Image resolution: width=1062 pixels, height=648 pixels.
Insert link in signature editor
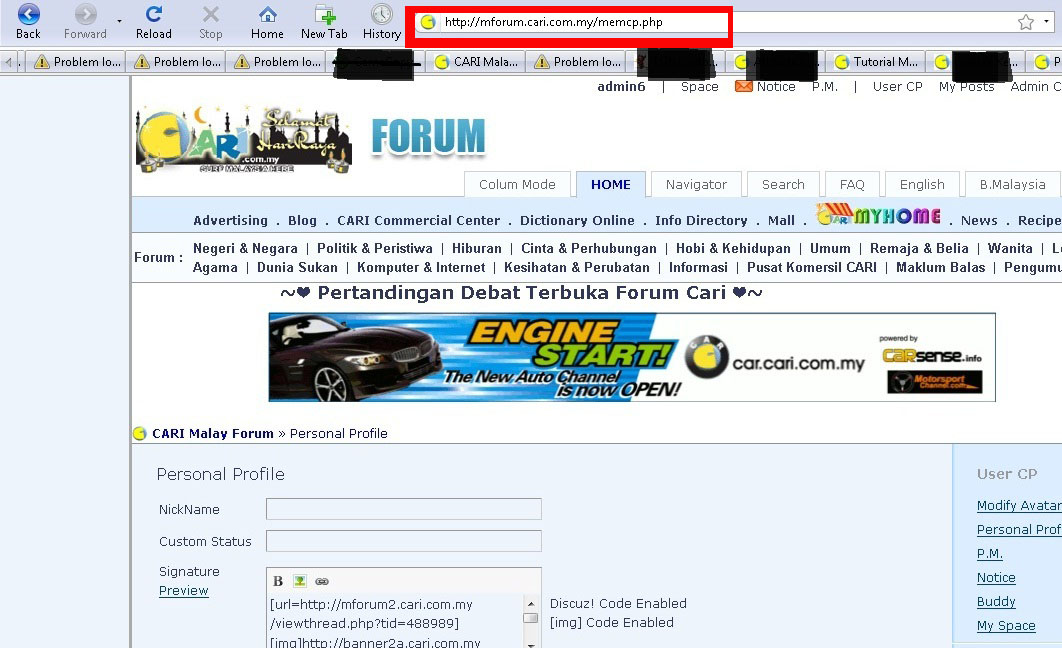coord(322,581)
